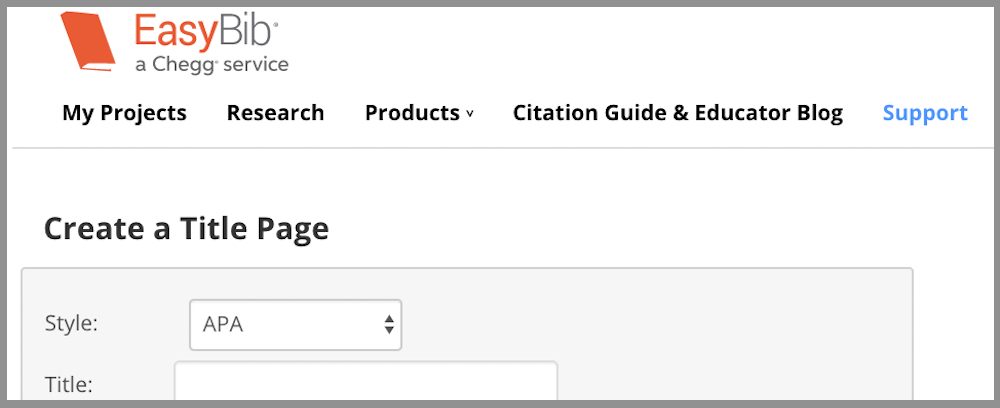Click the "Title:" field label

click(69, 382)
